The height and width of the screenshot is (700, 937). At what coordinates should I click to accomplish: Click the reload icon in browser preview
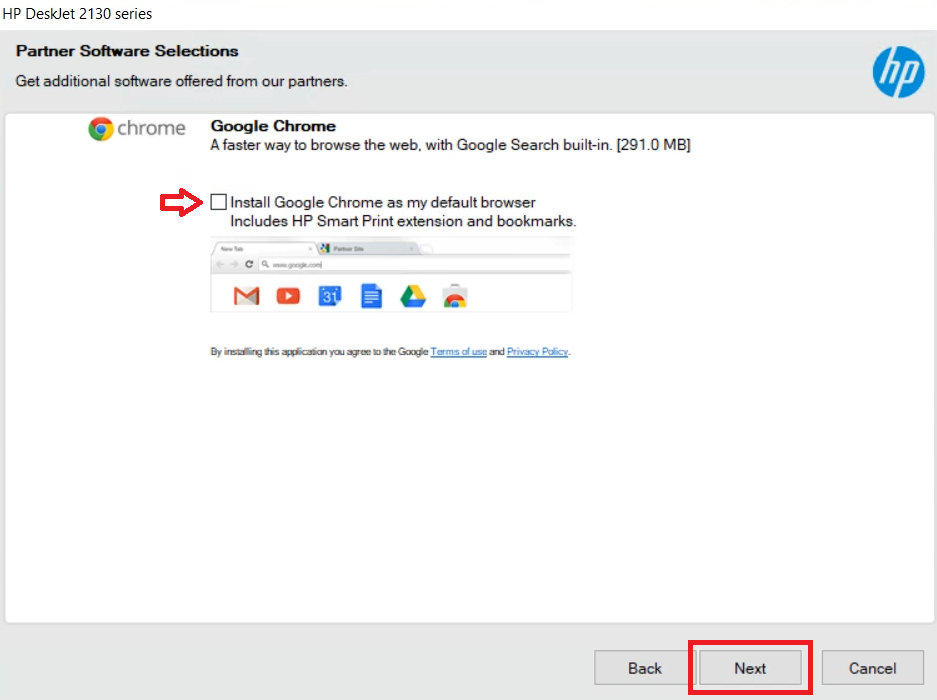point(249,264)
